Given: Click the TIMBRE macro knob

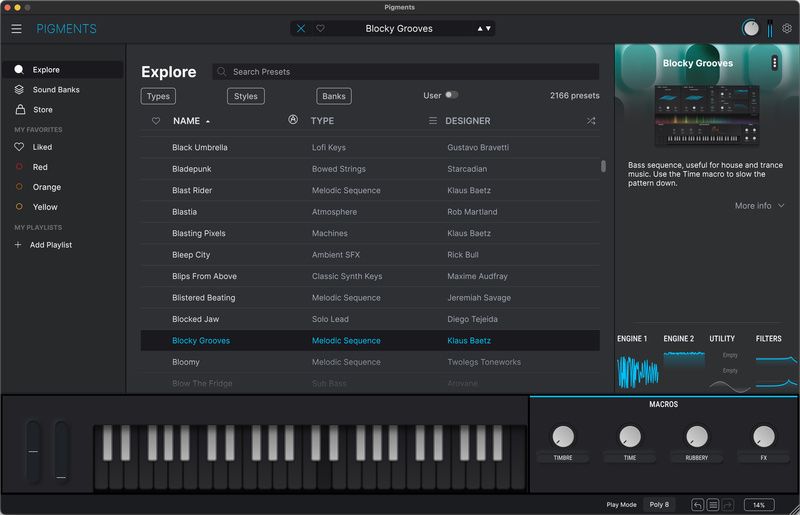Looking at the screenshot, I should click(x=563, y=436).
